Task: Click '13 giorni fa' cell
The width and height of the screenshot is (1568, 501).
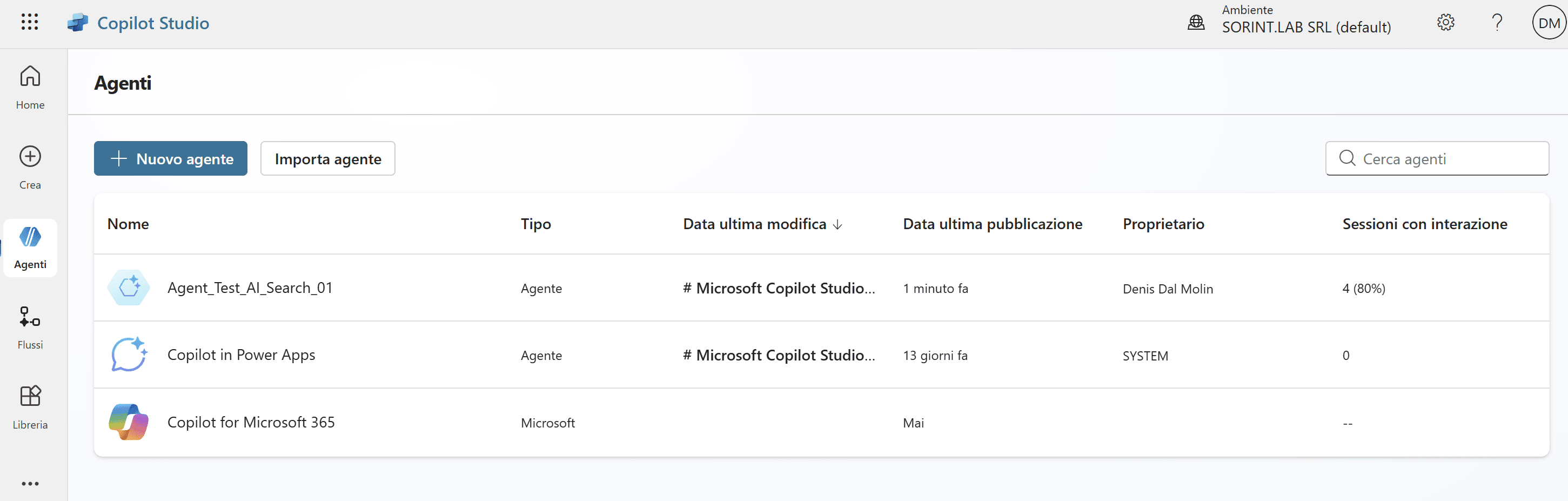Action: (x=935, y=356)
